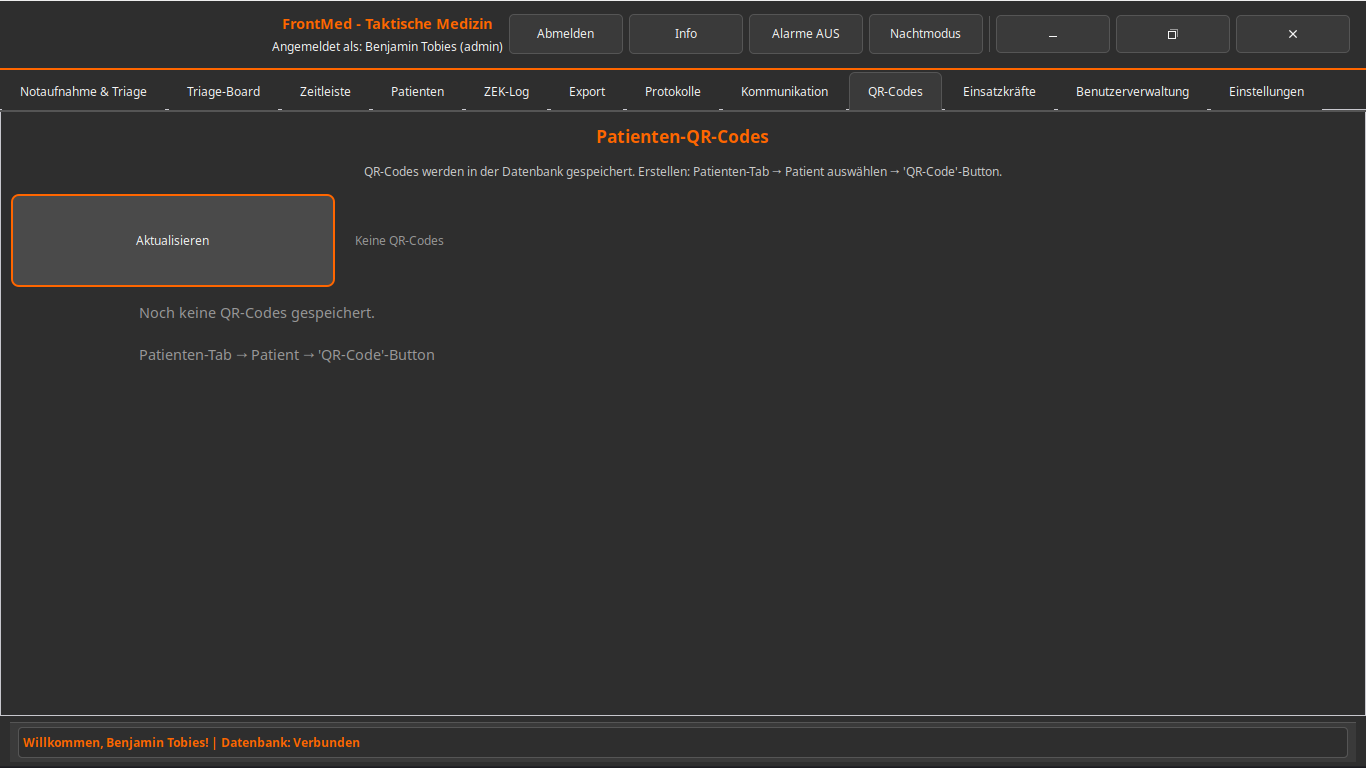Show the Protokolle tab
This screenshot has width=1366, height=768.
click(673, 92)
